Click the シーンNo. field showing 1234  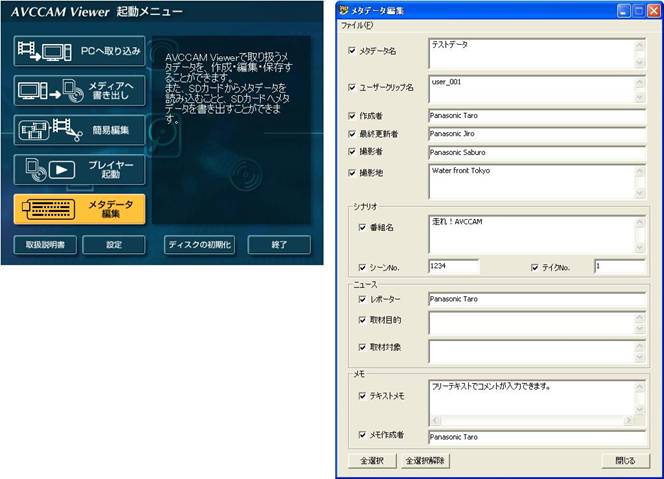tap(454, 266)
